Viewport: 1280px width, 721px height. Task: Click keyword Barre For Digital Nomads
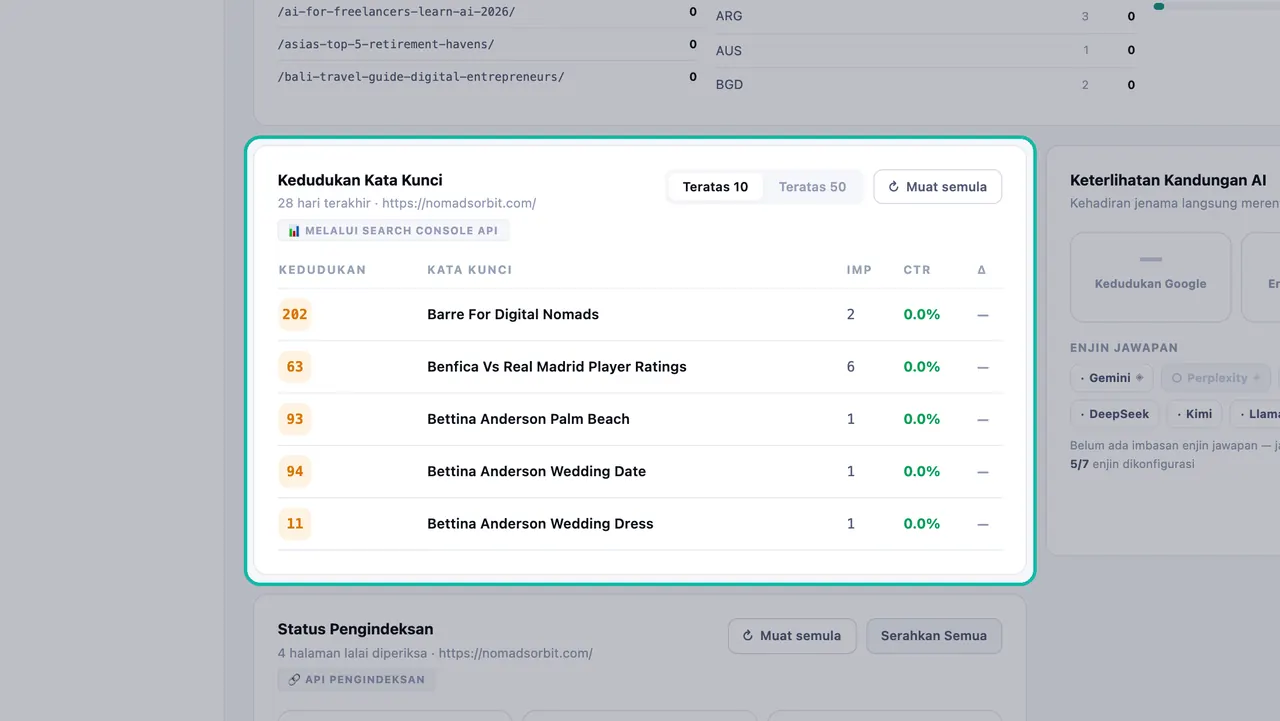(513, 314)
